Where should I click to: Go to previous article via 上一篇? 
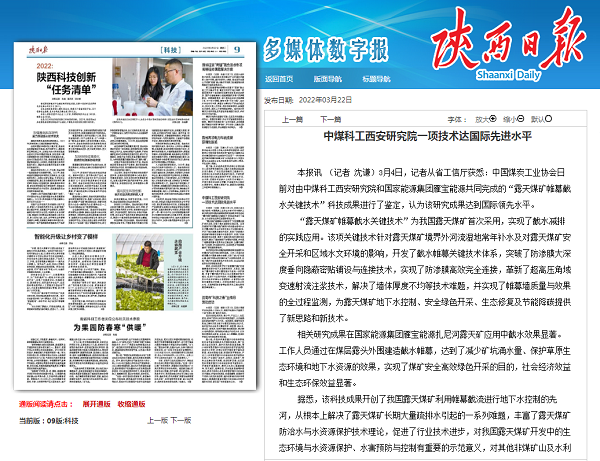click(292, 119)
